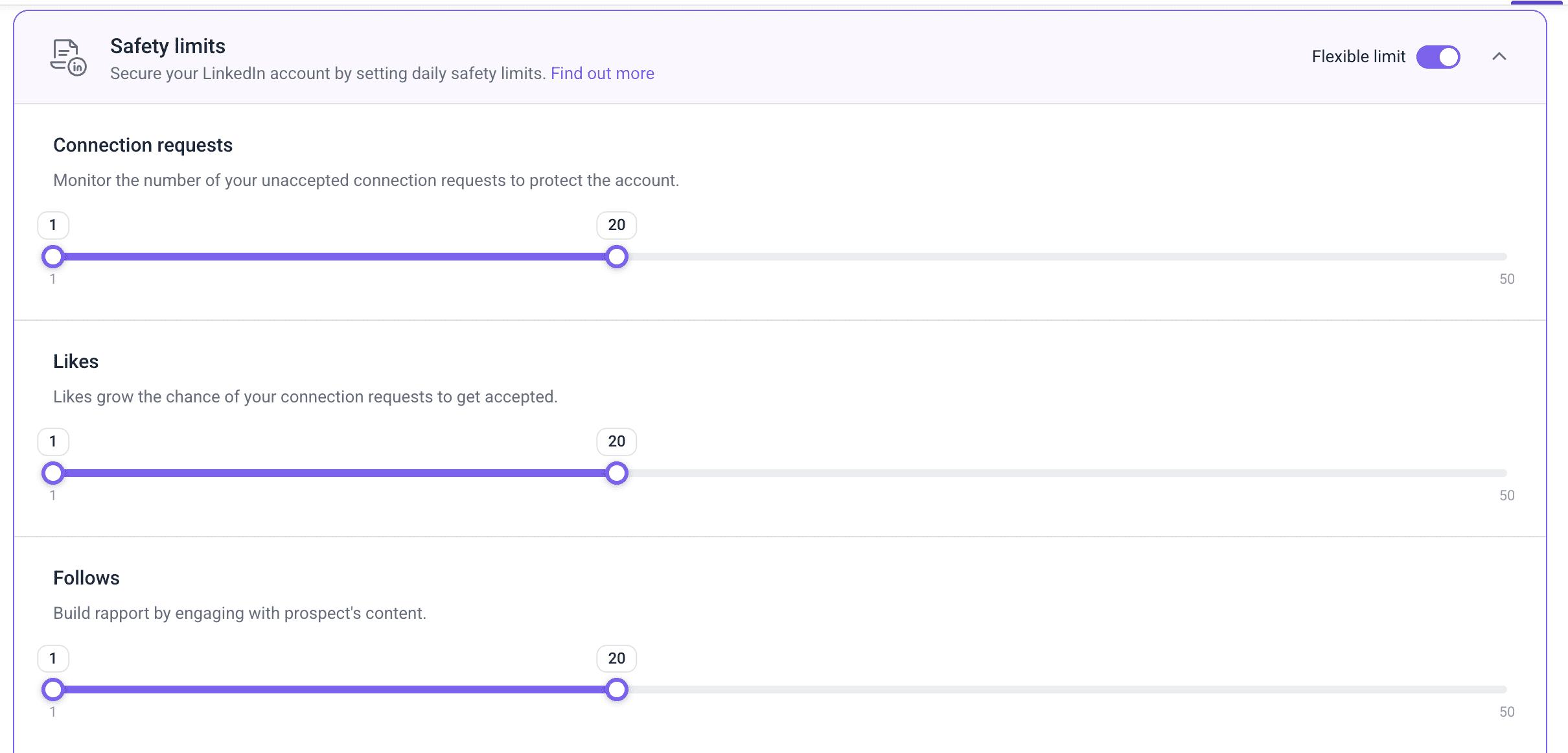1568x753 pixels.
Task: Click the unfilled Connection requests slider track
Action: [1063, 257]
